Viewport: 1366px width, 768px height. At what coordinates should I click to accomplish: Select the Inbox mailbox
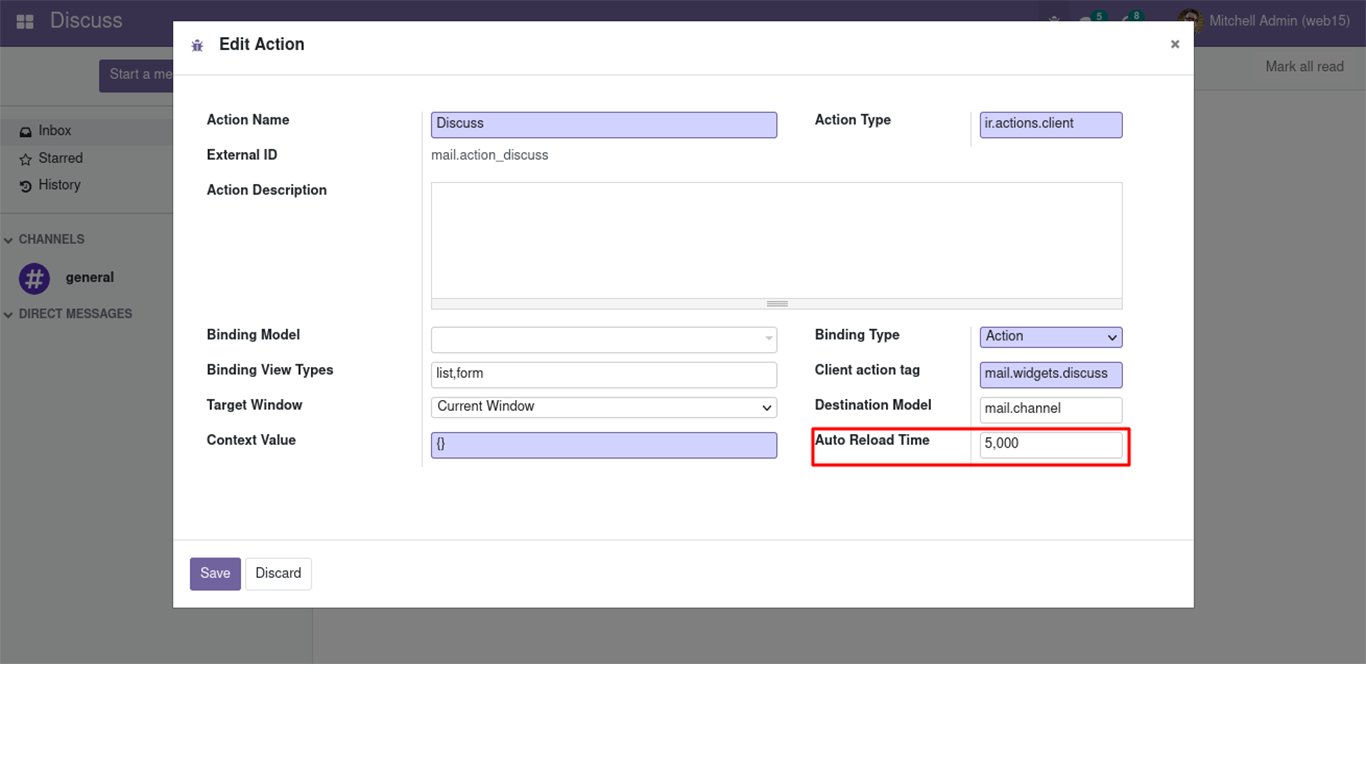[55, 131]
